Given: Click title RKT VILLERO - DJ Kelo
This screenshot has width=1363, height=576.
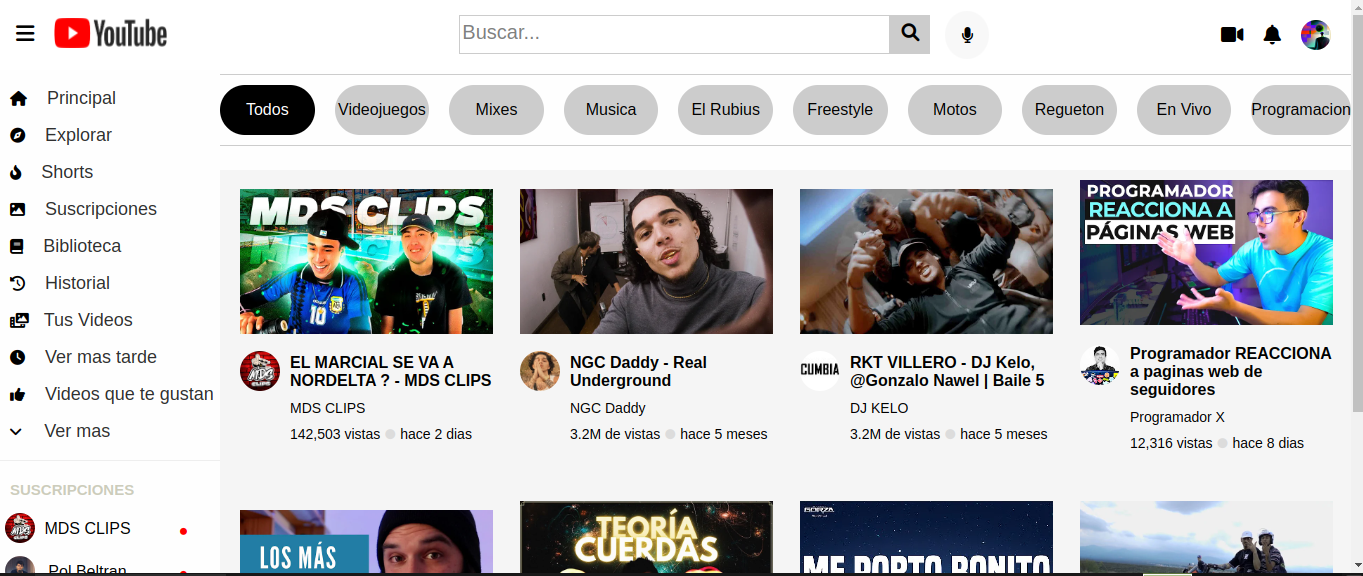Looking at the screenshot, I should tap(947, 371).
